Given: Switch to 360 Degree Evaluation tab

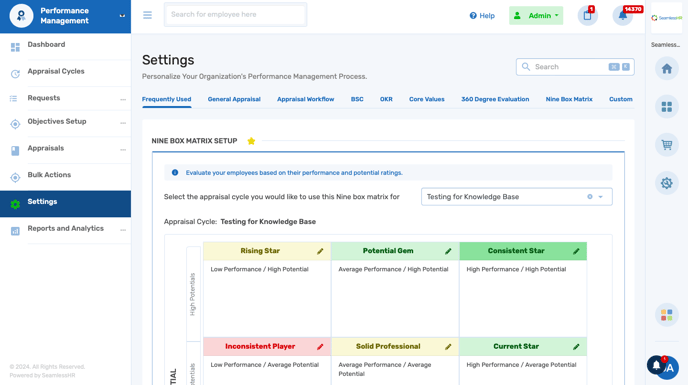Looking at the screenshot, I should (495, 99).
